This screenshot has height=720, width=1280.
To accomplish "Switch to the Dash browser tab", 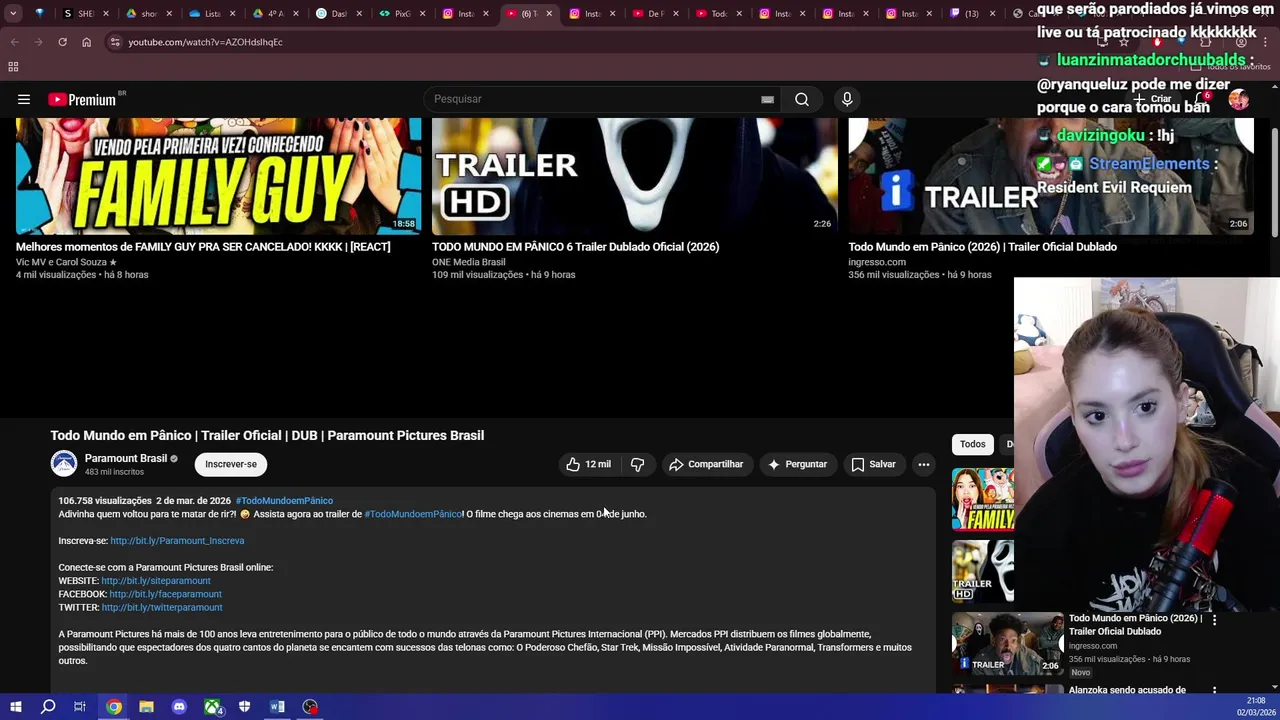I will [340, 14].
